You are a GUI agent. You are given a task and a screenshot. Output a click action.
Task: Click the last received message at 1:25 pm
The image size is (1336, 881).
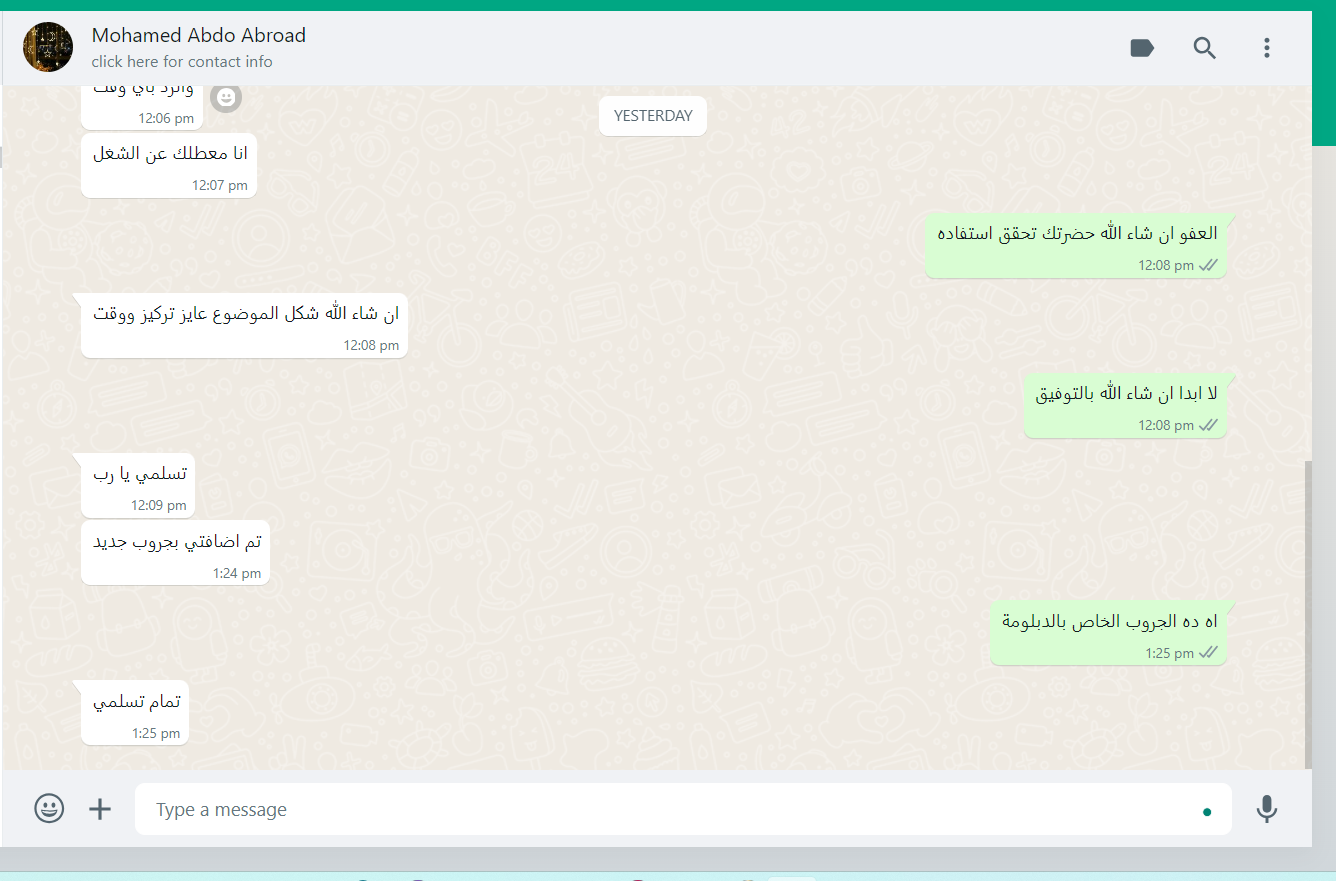tap(135, 712)
